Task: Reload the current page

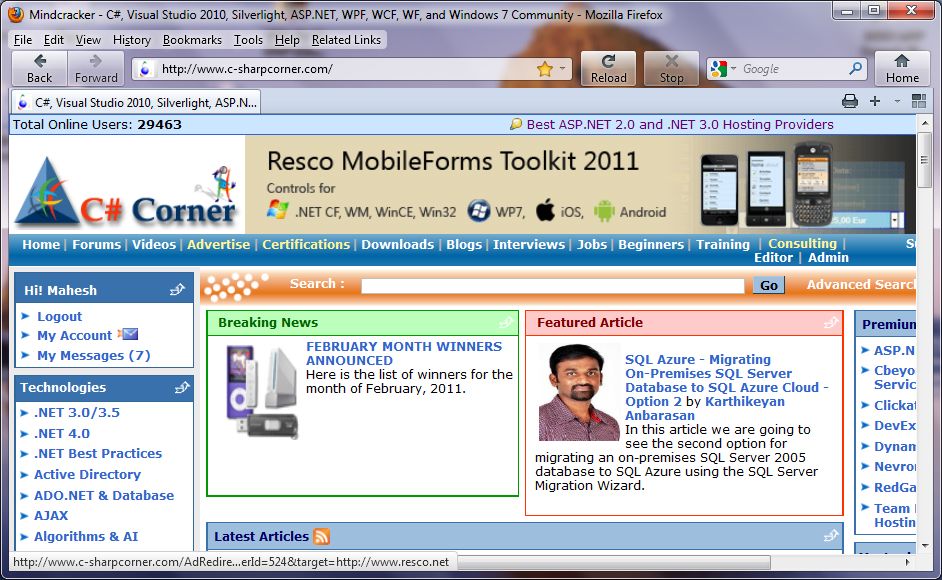Action: pyautogui.click(x=608, y=69)
